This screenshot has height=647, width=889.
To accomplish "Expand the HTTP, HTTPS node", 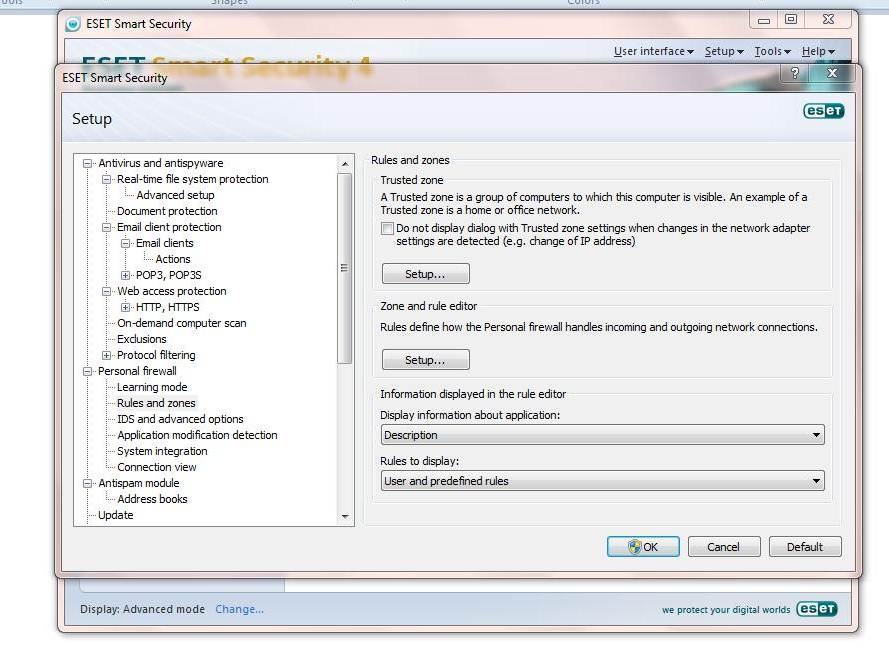I will 125,307.
